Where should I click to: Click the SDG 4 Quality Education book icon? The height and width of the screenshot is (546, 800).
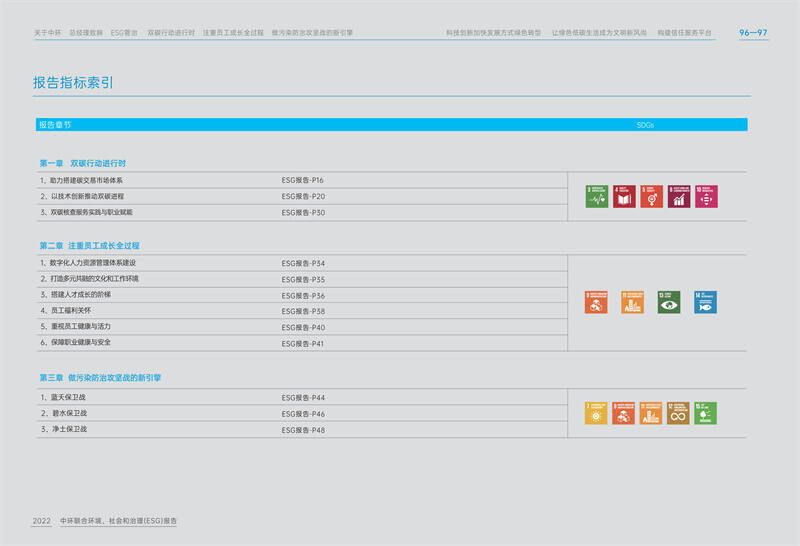pos(624,197)
